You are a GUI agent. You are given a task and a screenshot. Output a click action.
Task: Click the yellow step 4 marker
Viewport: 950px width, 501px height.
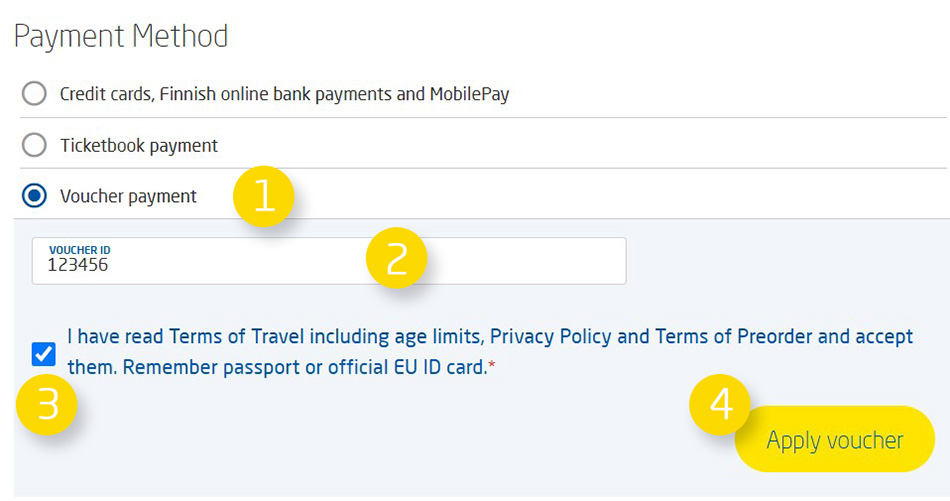pos(720,405)
